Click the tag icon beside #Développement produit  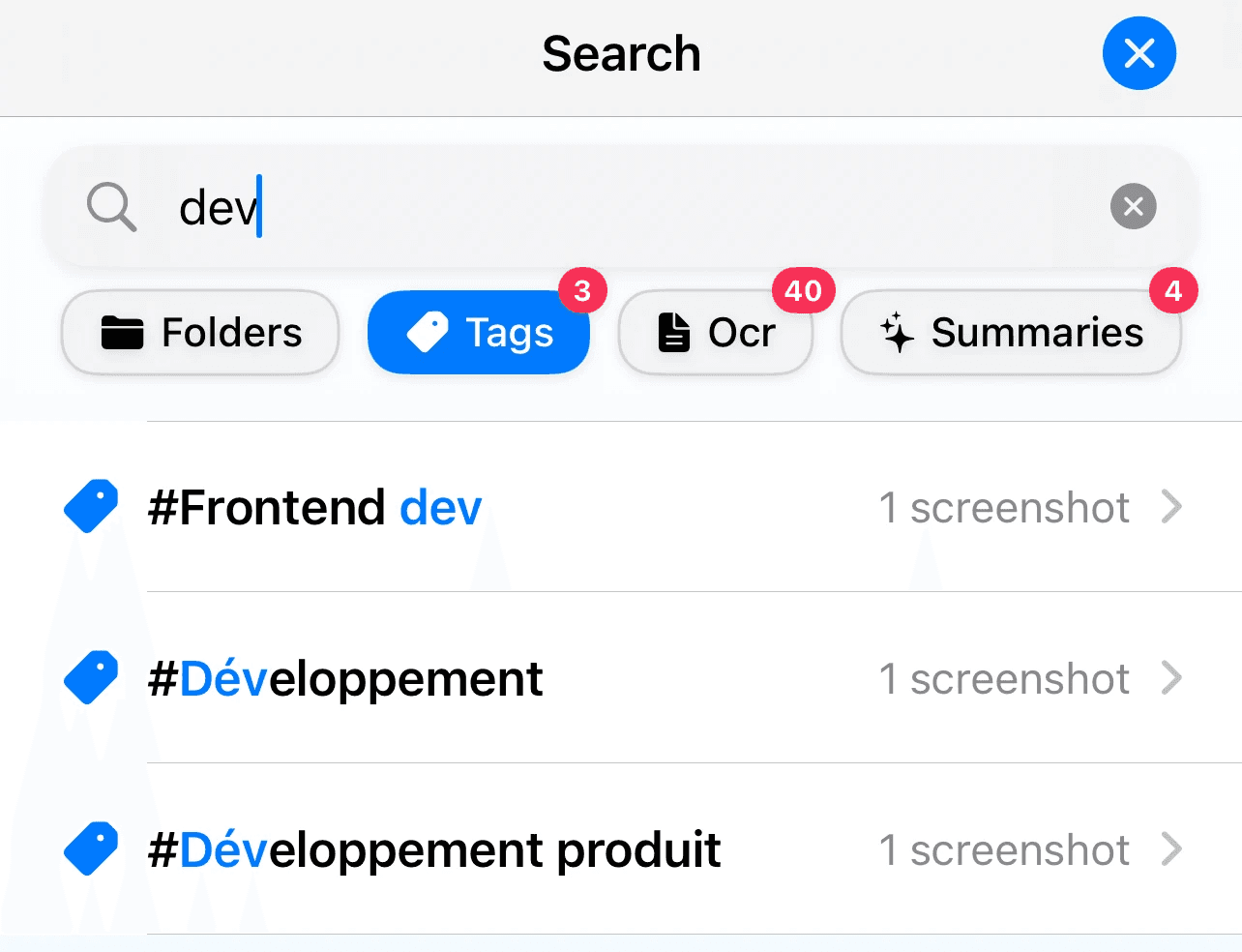pyautogui.click(x=91, y=848)
